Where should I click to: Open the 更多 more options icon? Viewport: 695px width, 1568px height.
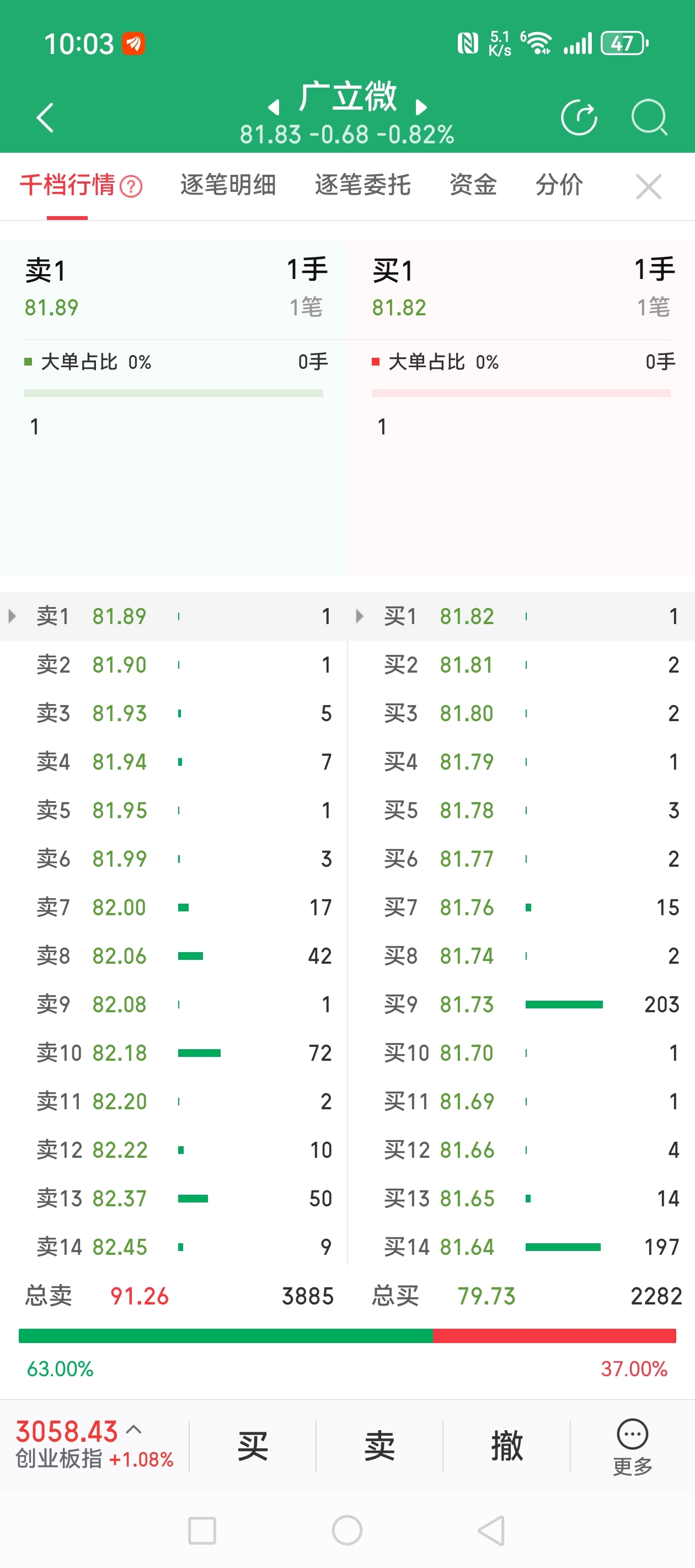coord(632,1446)
